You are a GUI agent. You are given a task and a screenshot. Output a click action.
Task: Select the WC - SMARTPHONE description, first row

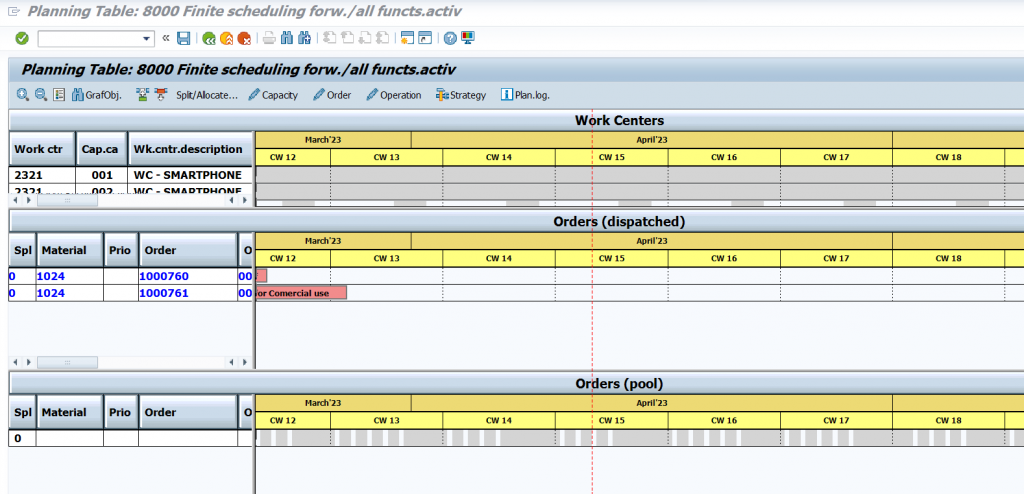click(x=190, y=175)
